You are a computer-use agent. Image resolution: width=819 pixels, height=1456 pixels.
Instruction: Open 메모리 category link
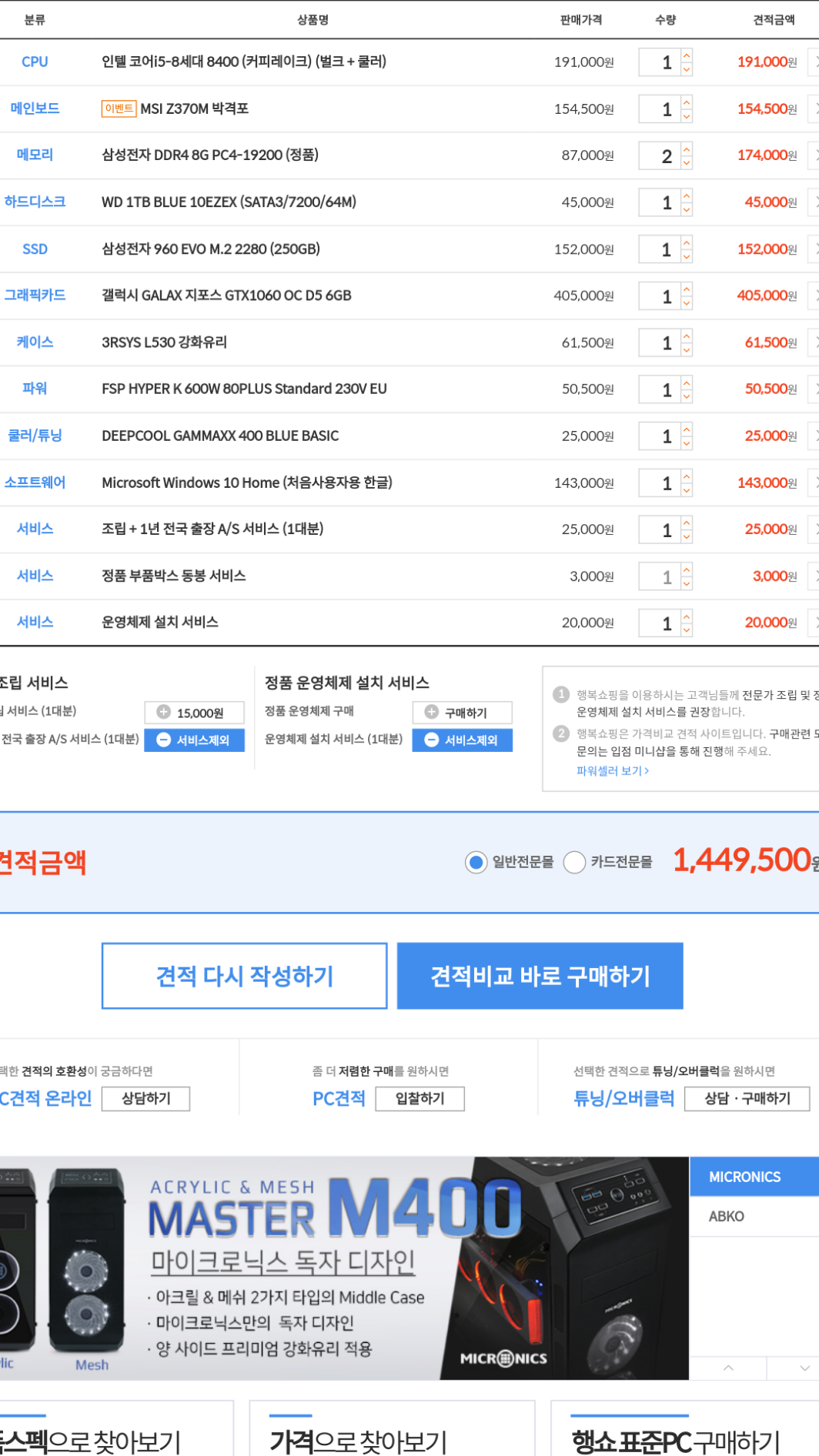[x=35, y=155]
